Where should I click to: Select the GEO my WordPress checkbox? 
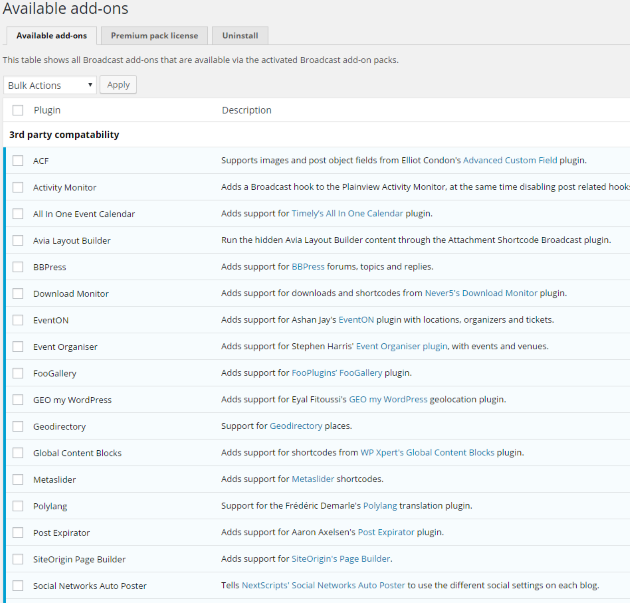18,400
